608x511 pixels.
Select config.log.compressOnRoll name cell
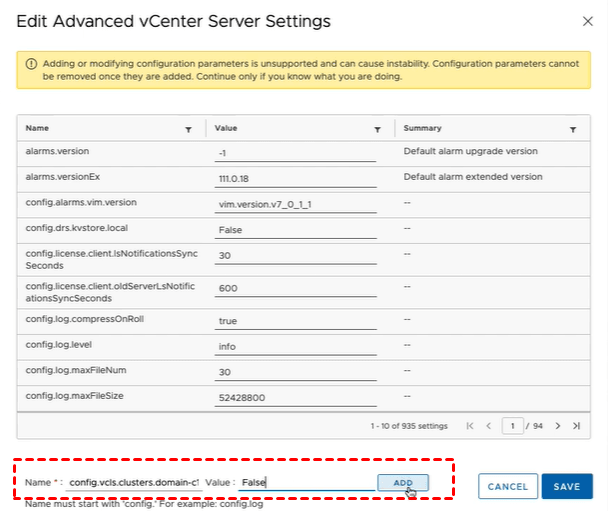[85, 319]
